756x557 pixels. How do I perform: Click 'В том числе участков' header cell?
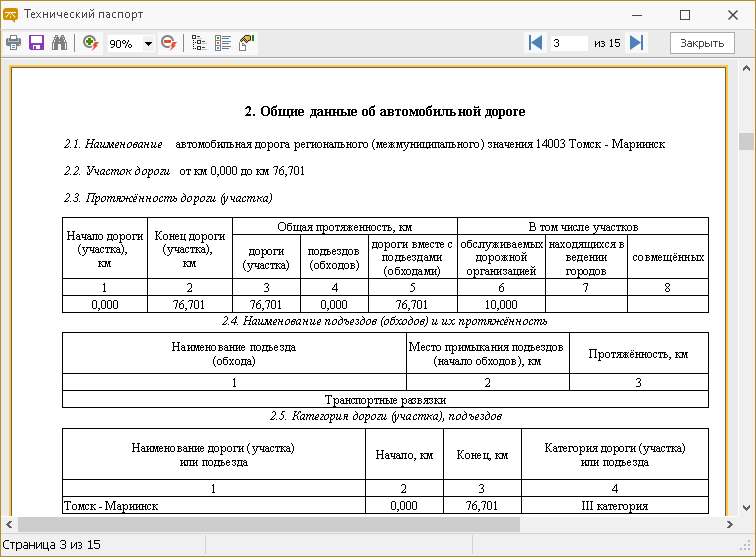[x=583, y=227]
